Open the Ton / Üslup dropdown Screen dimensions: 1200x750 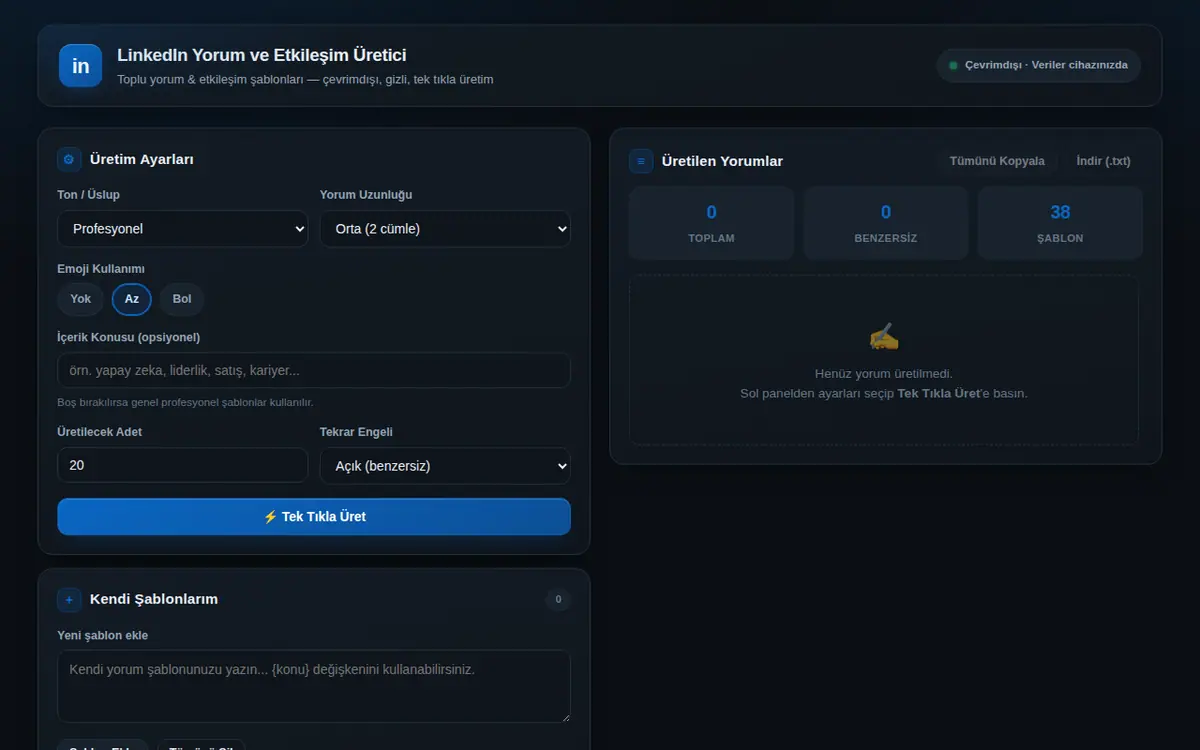click(x=183, y=229)
